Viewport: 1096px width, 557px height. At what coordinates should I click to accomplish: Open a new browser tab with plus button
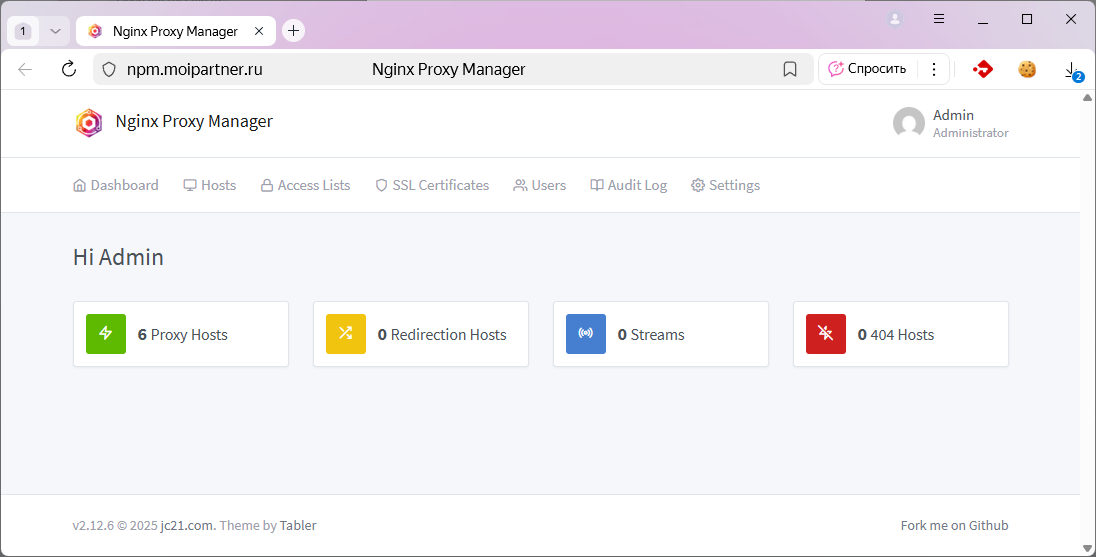293,31
